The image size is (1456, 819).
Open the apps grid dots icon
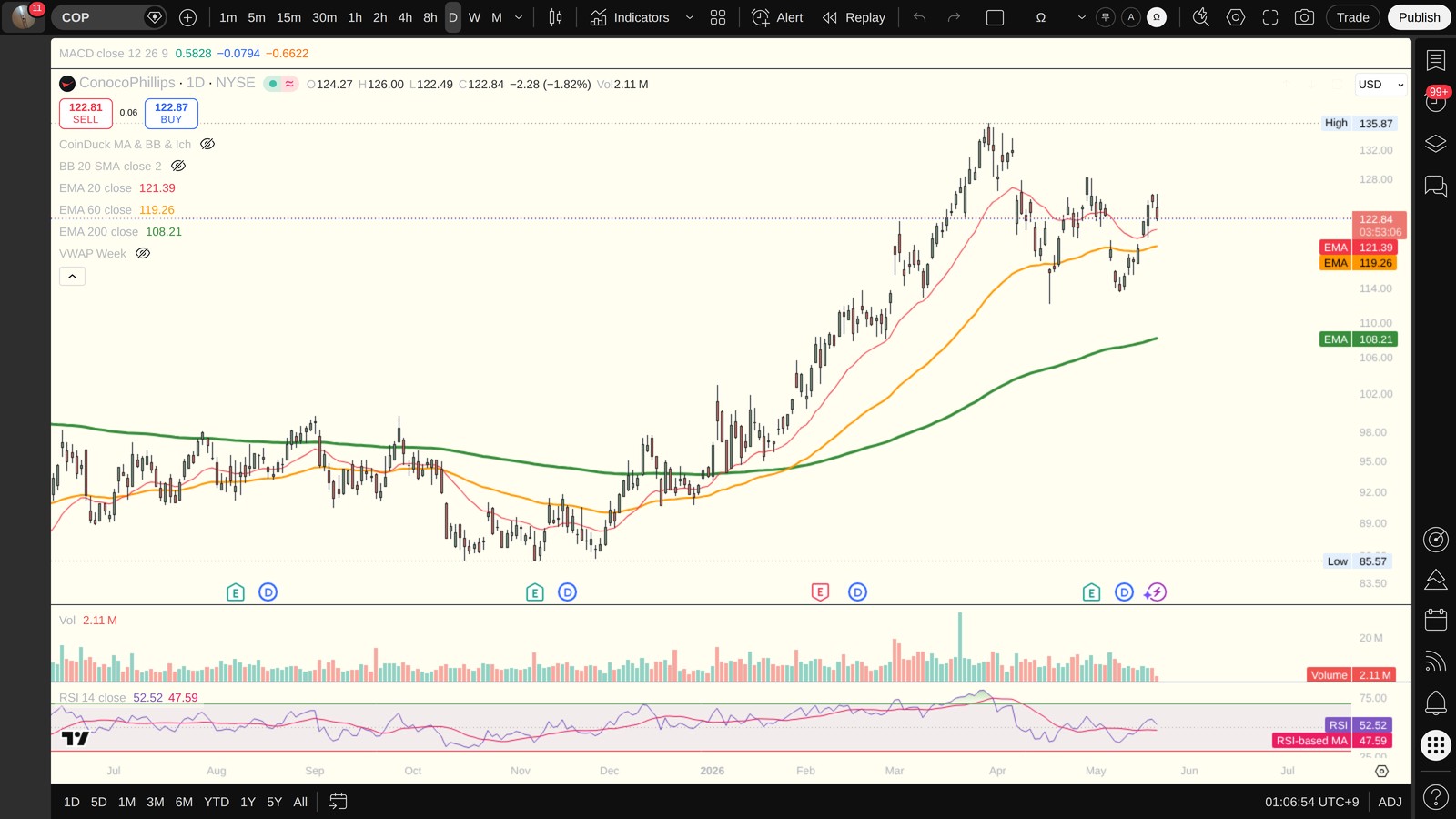coord(1436,745)
